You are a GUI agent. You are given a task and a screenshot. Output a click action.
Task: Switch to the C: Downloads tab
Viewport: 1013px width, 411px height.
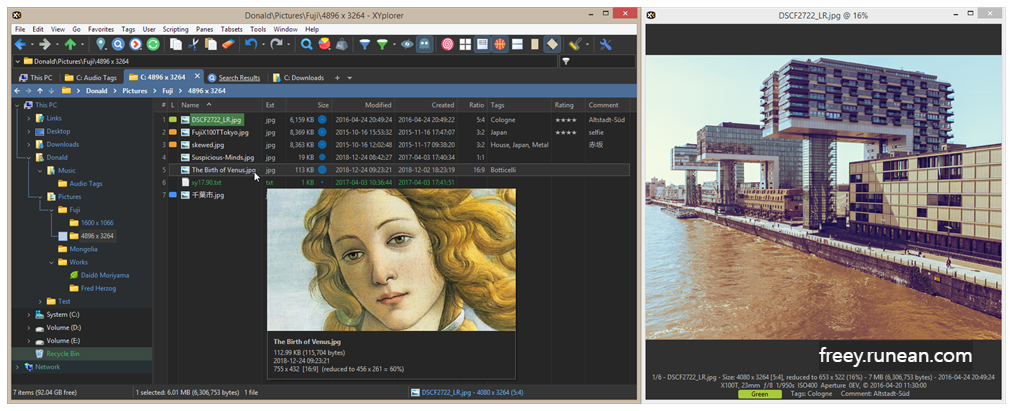[x=298, y=78]
